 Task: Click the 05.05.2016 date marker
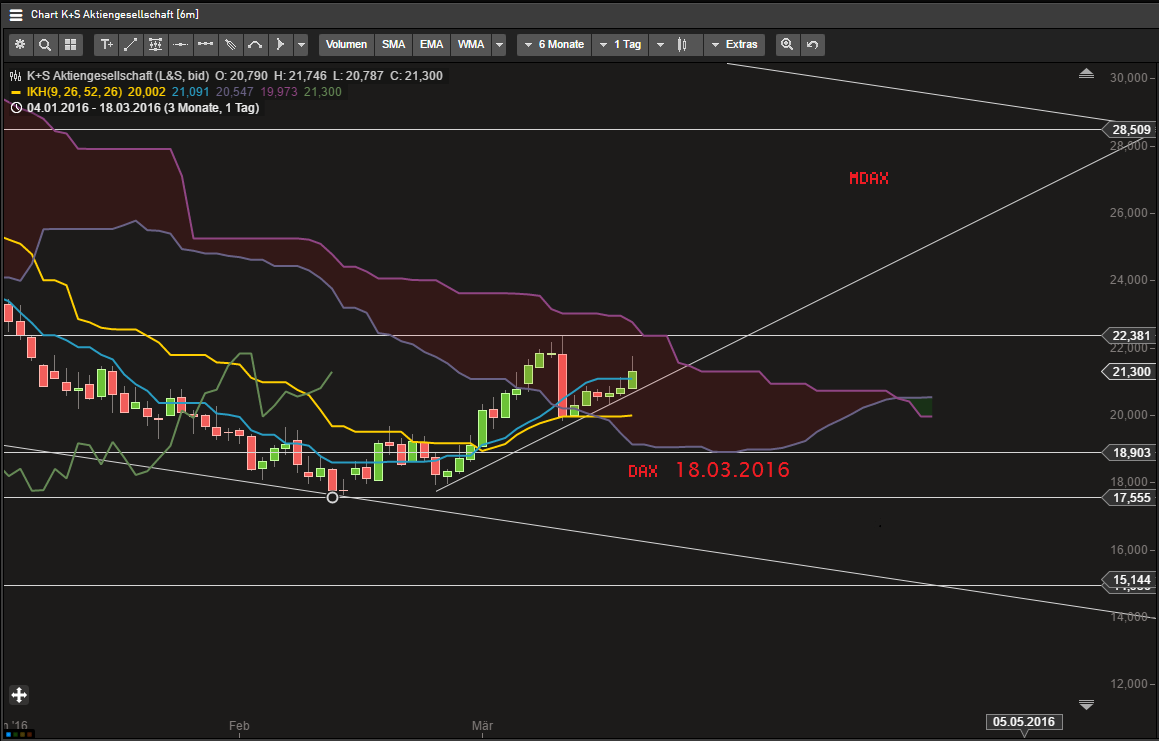1024,721
